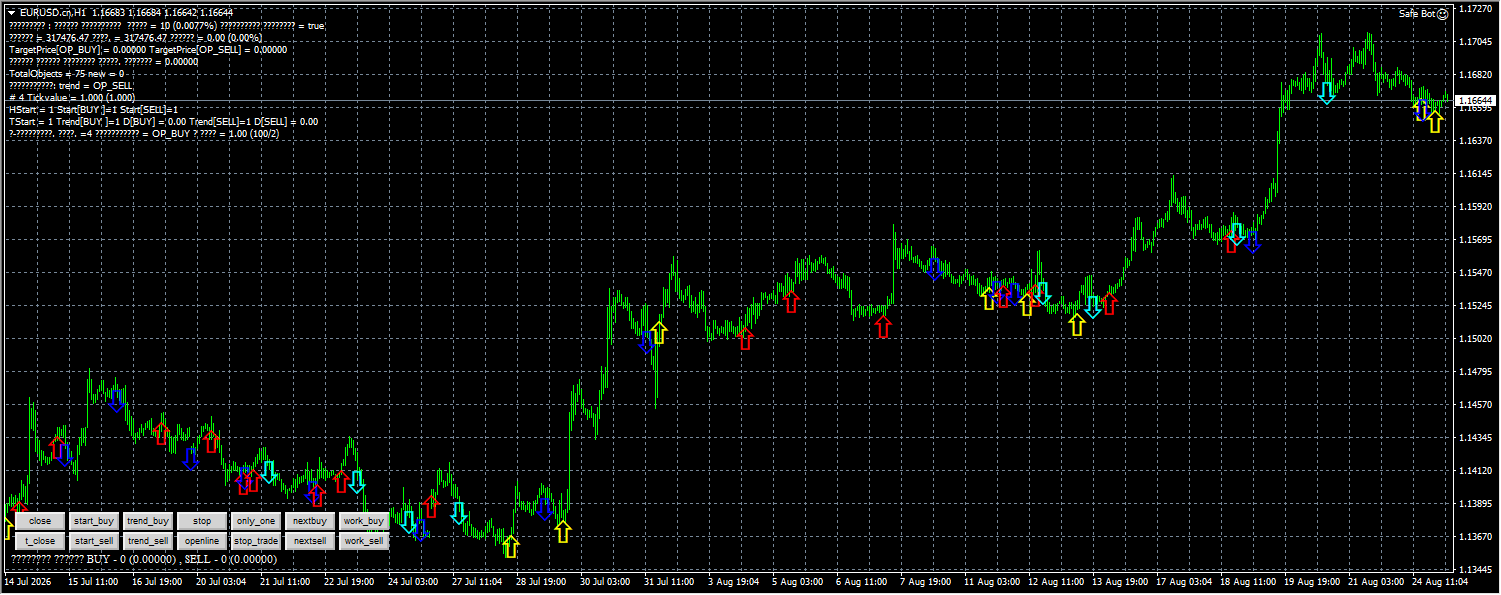Select the red up arrow above 6 Aug 11:00
The height and width of the screenshot is (595, 1501).
click(882, 325)
